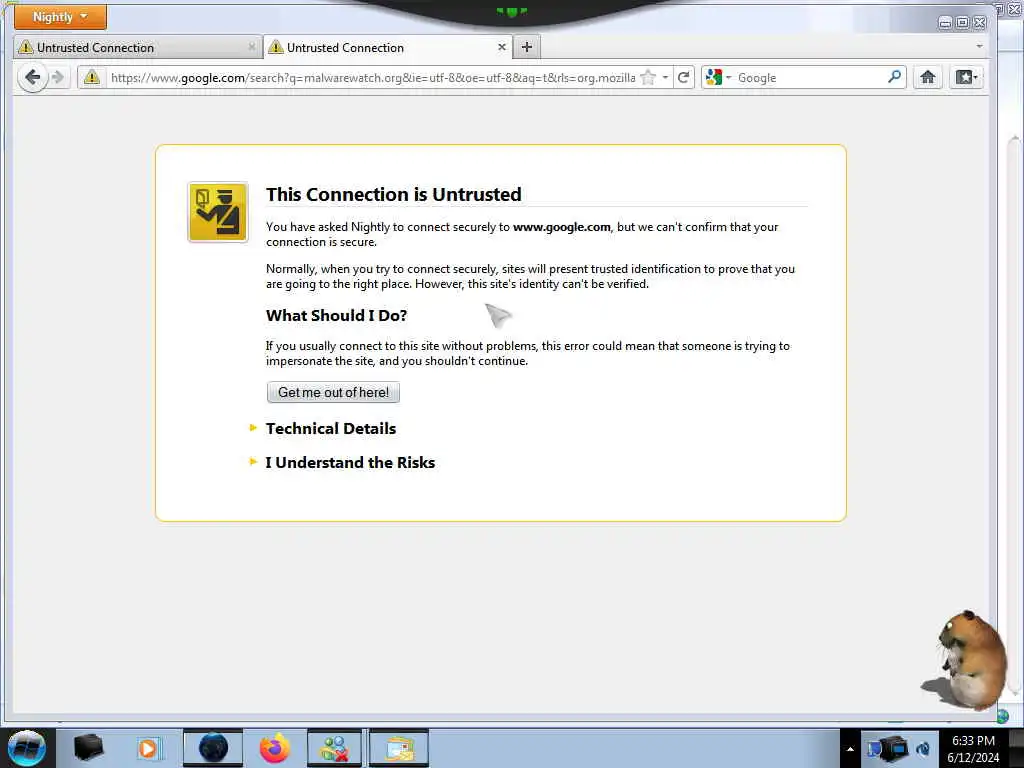The height and width of the screenshot is (768, 1024).
Task: Open the list all tabs dropdown
Action: coord(979,47)
